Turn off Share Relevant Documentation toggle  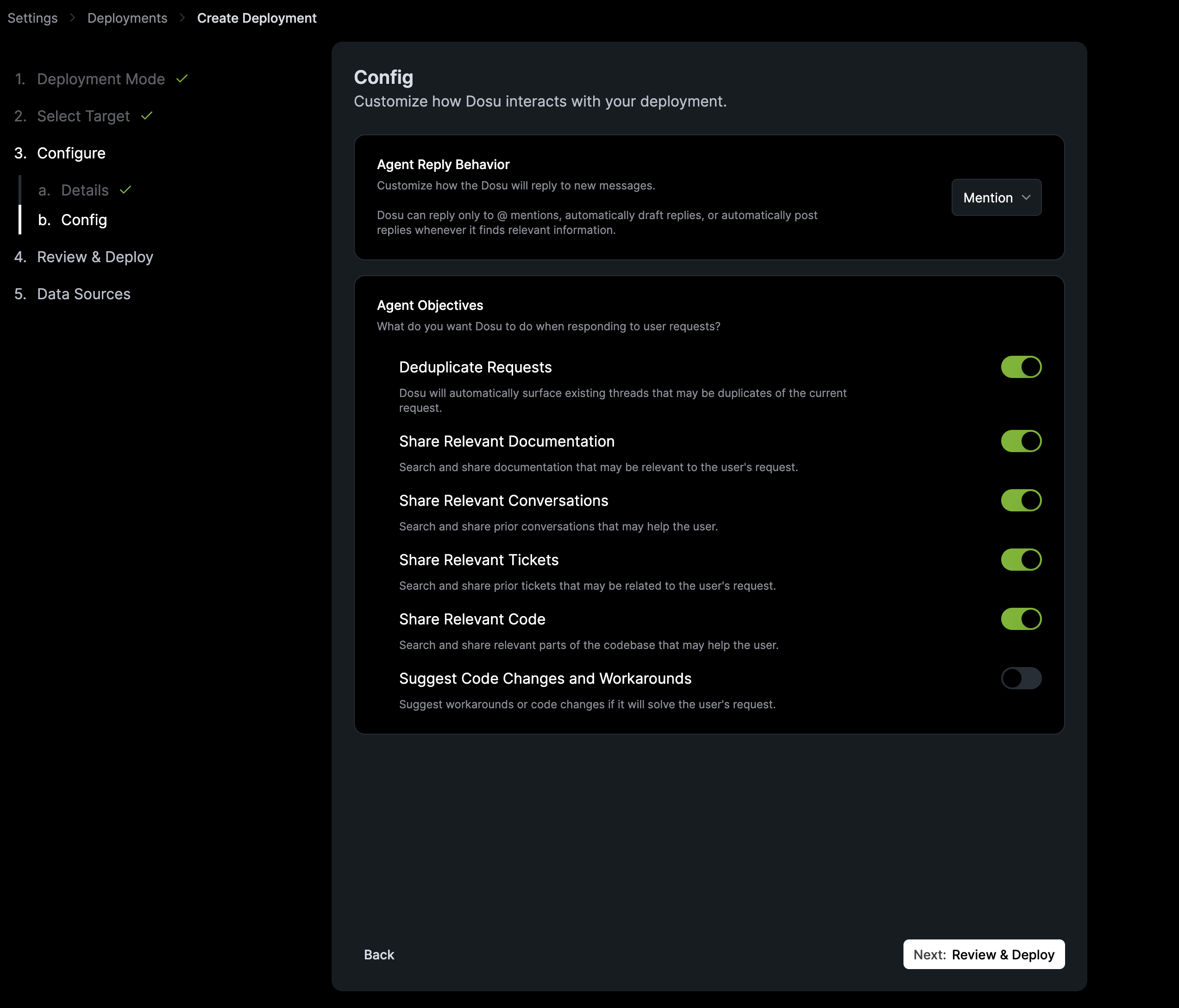coord(1021,441)
